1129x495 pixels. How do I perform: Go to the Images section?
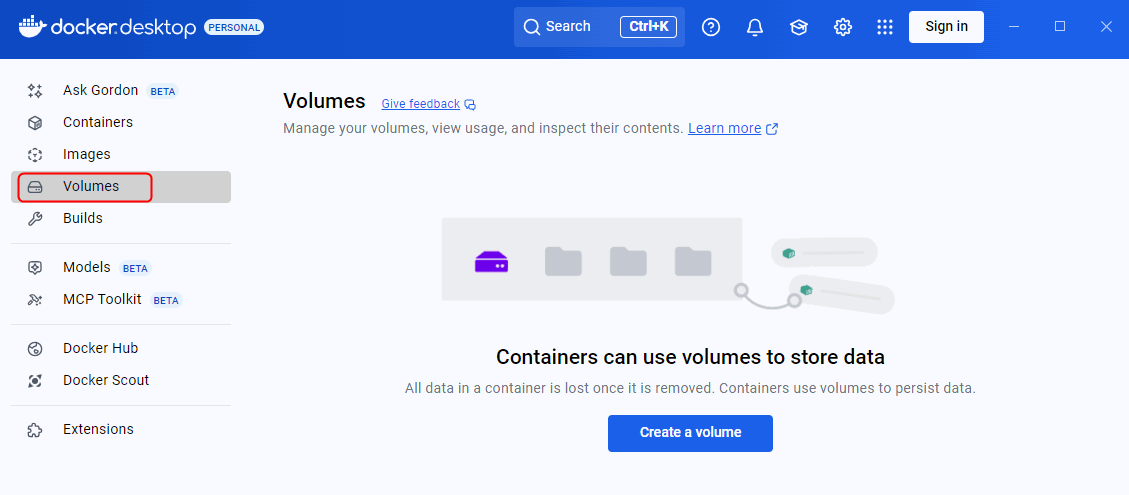[x=86, y=155]
